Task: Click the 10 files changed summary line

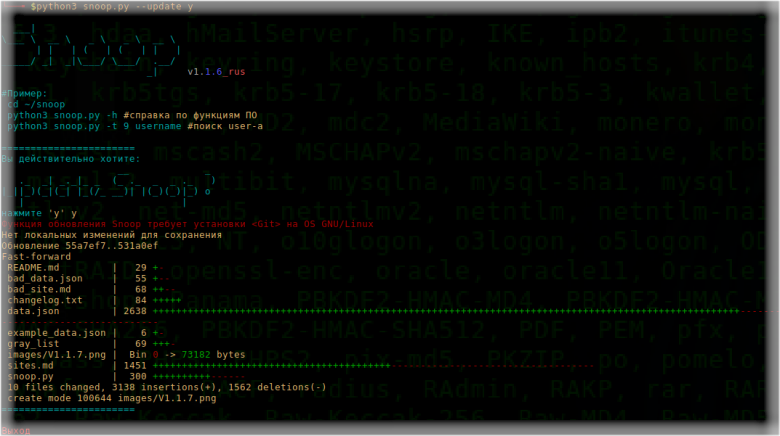Action: coord(167,388)
